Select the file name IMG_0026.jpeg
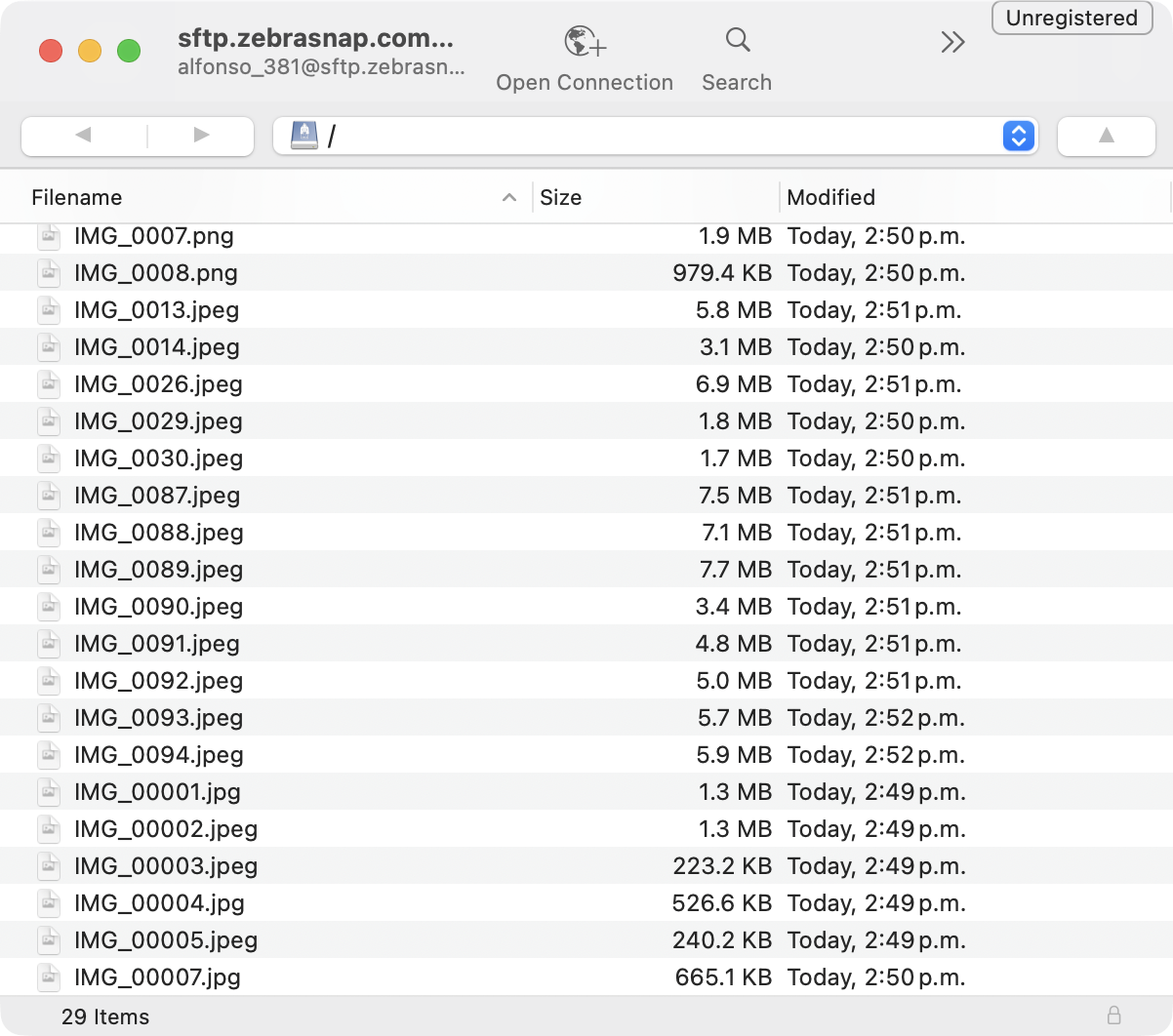The height and width of the screenshot is (1036, 1173). point(158,384)
